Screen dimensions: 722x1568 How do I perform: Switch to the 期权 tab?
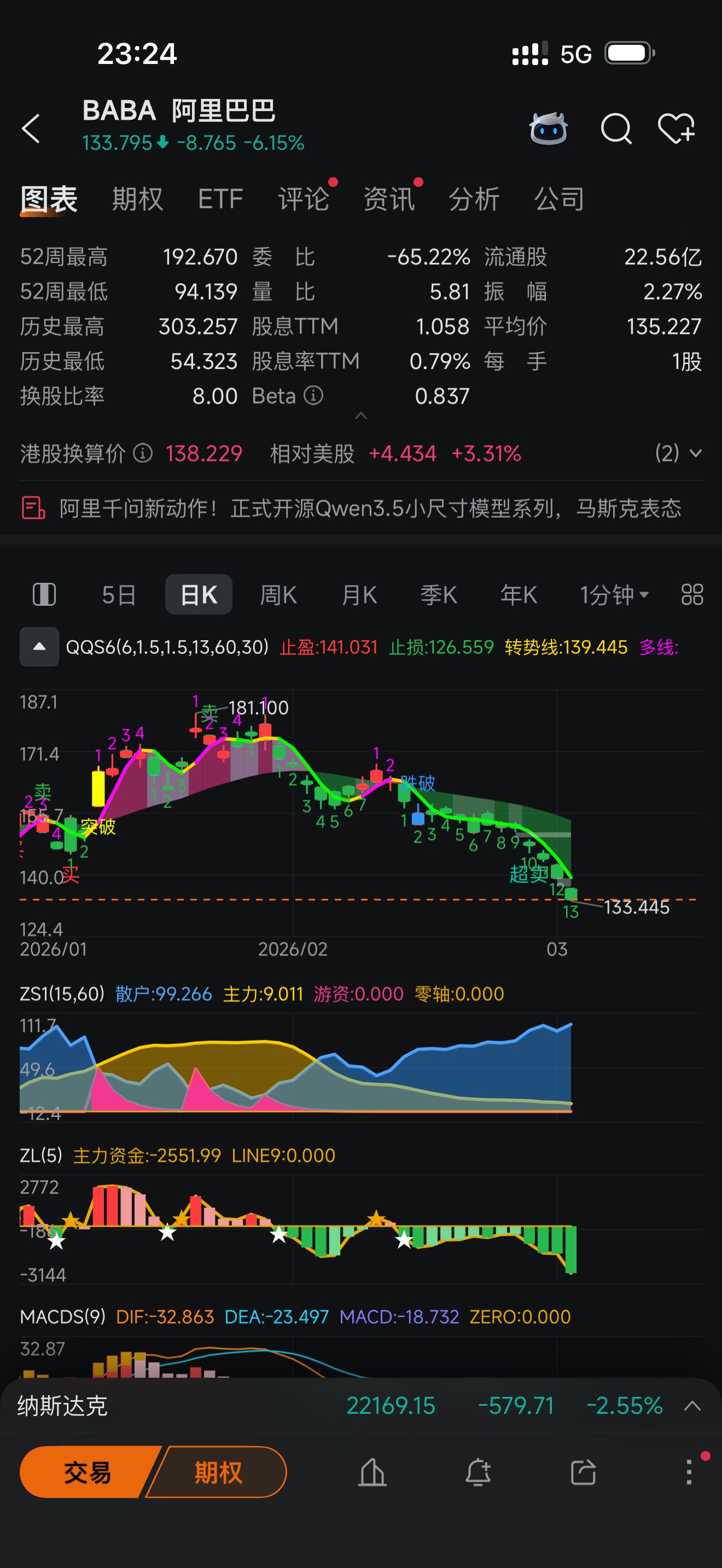pyautogui.click(x=138, y=199)
